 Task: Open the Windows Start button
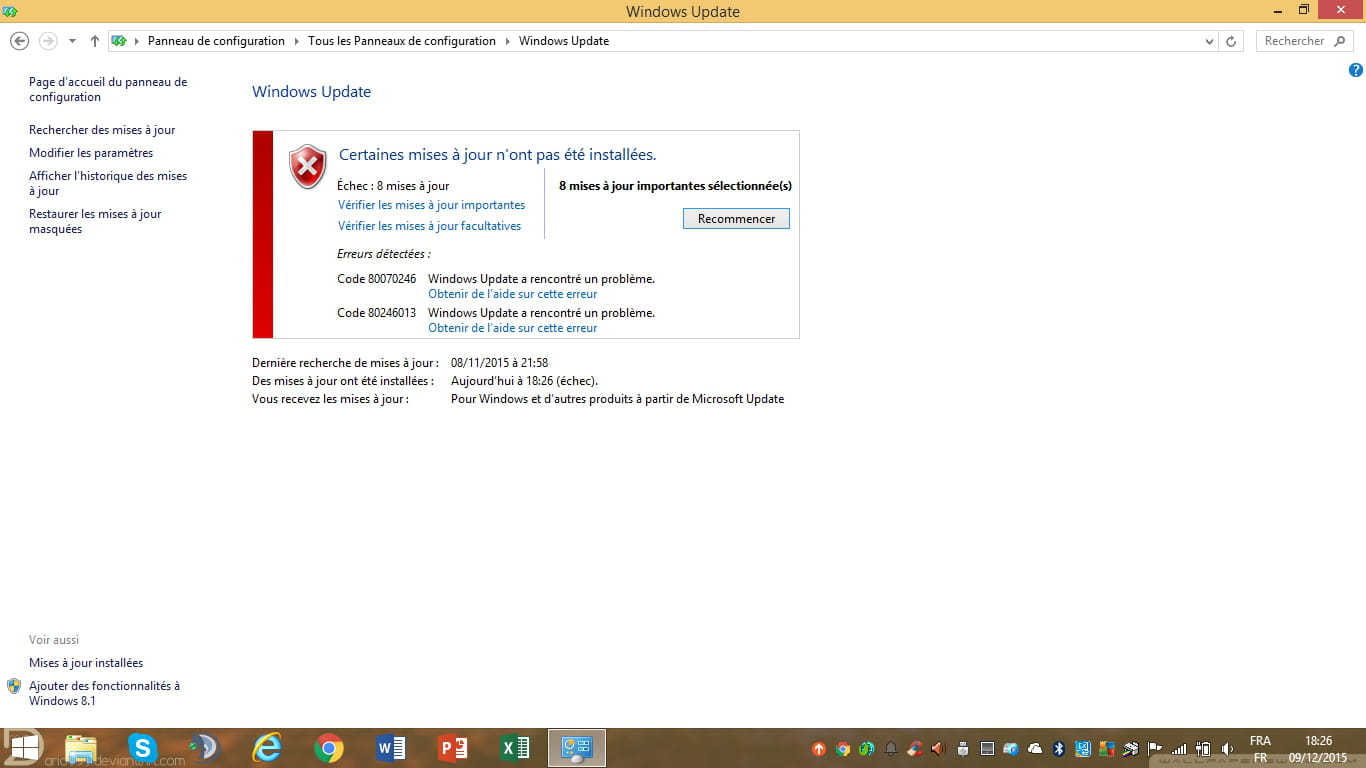(x=24, y=748)
